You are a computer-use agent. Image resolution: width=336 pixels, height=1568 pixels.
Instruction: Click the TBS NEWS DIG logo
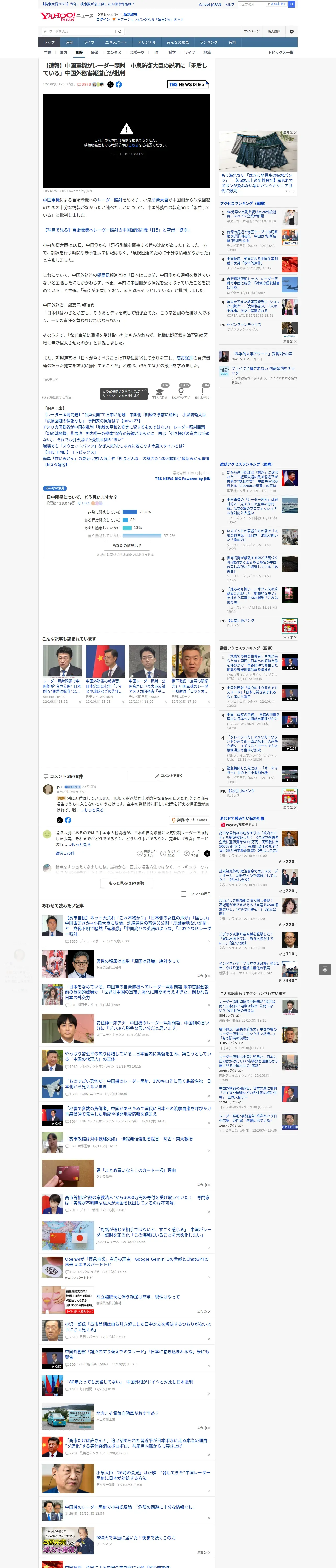[188, 85]
